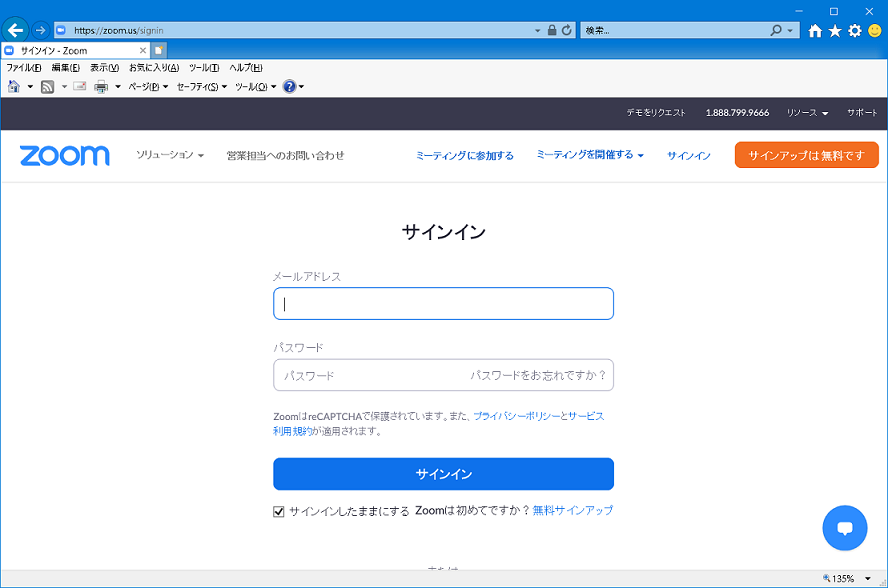Click the サポート link
Screen dimensions: 888x588
click(x=862, y=113)
